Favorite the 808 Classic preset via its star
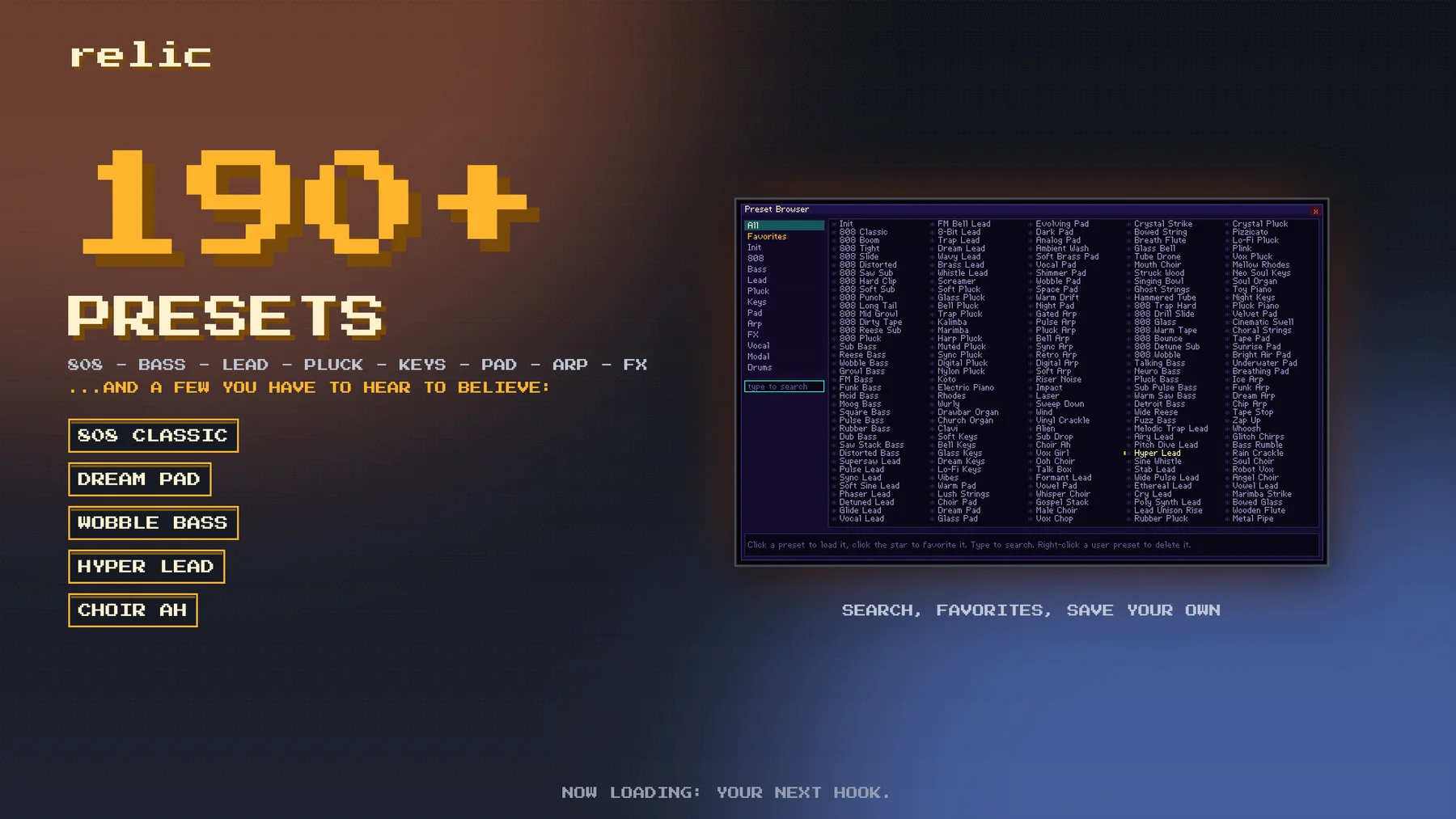Screen dimensions: 1456x819 pos(834,233)
